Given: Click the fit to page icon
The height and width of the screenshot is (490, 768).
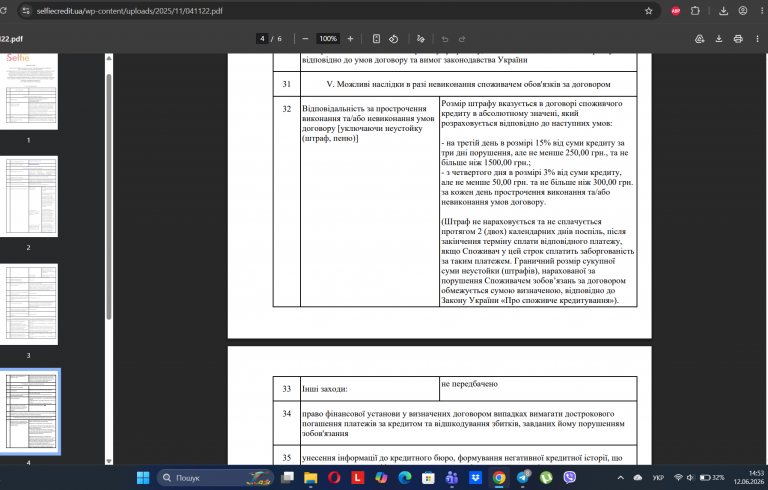Looking at the screenshot, I should coord(376,39).
